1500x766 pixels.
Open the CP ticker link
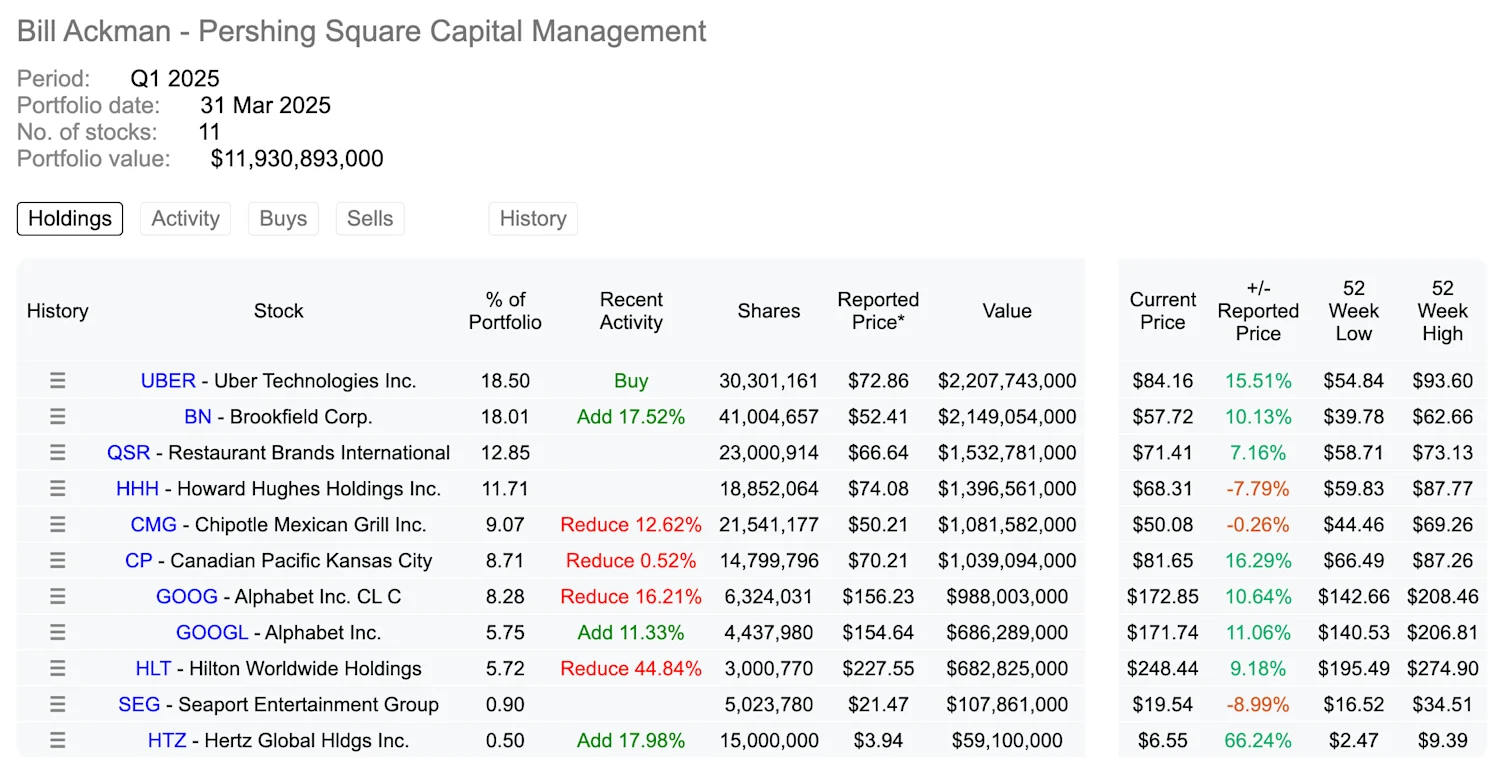point(139,561)
